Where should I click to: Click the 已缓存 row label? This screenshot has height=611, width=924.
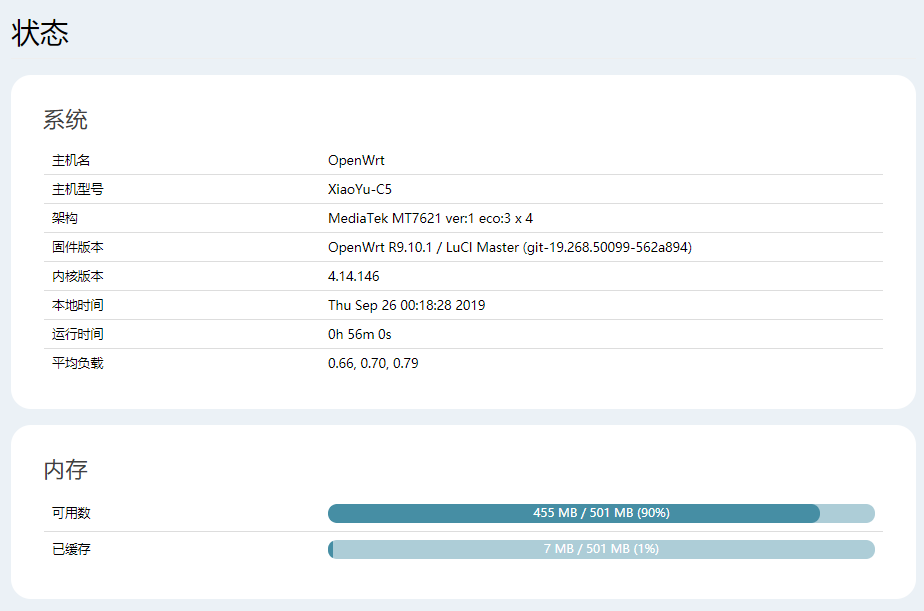point(71,549)
